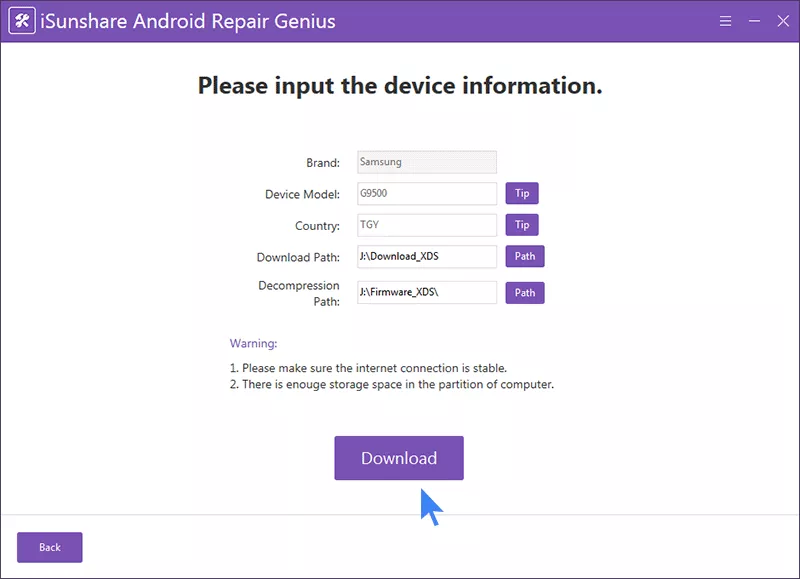Click 'There is enouge storage space' warning line
Screen dimensions: 800x579
392,384
